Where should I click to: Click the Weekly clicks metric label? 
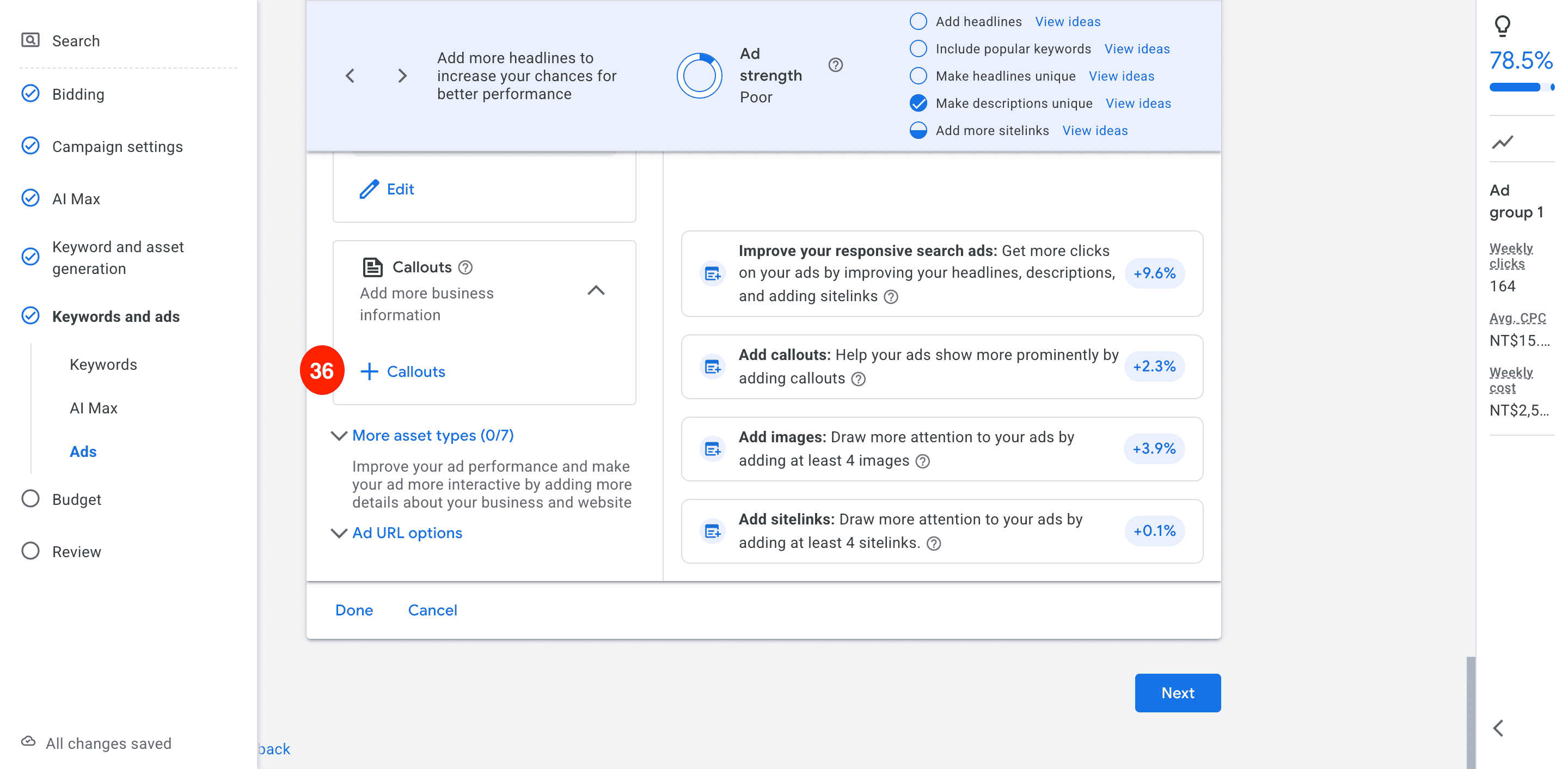coord(1511,256)
